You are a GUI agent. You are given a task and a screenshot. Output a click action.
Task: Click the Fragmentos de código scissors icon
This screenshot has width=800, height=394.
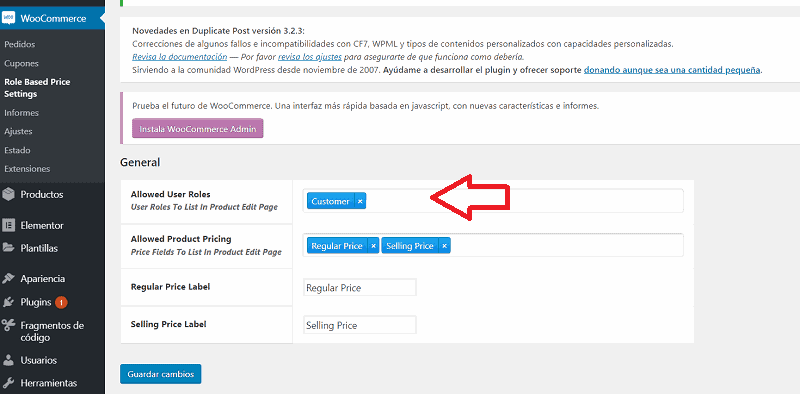8,326
